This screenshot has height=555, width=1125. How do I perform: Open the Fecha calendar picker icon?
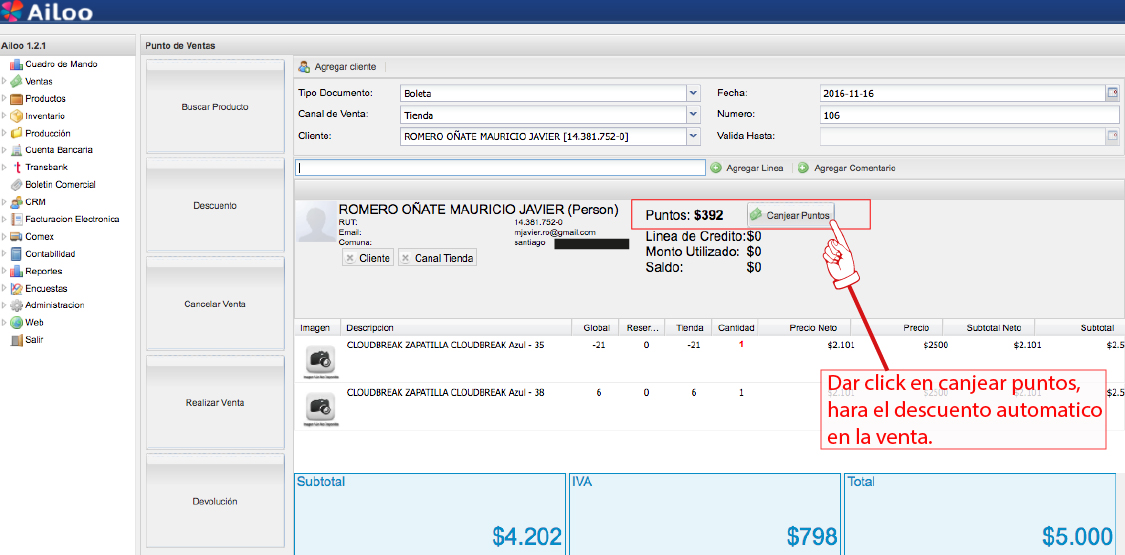(1113, 93)
